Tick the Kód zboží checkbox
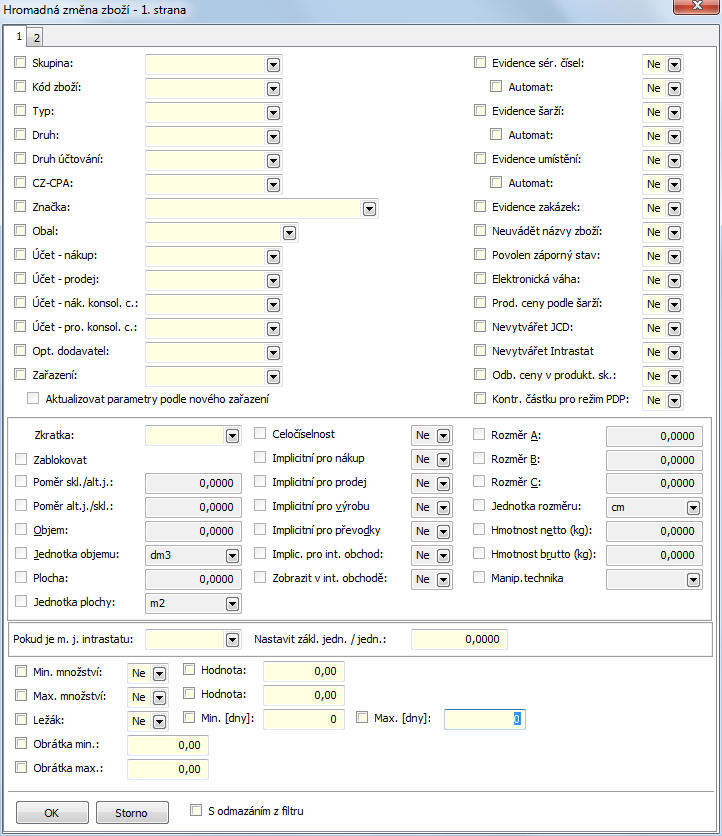The width and height of the screenshot is (722, 836). point(20,86)
